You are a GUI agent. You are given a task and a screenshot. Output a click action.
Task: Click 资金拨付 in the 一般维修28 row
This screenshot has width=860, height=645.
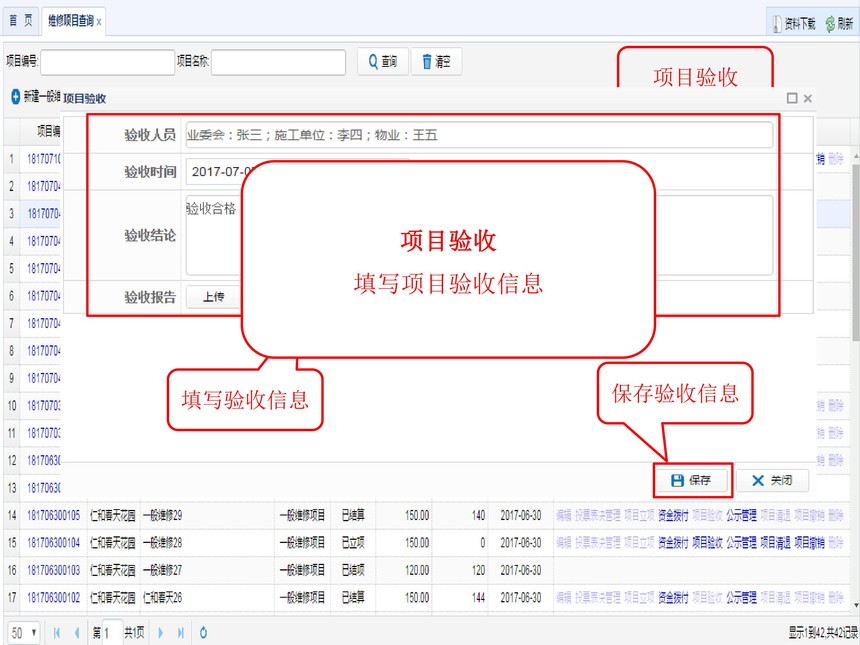(x=673, y=543)
